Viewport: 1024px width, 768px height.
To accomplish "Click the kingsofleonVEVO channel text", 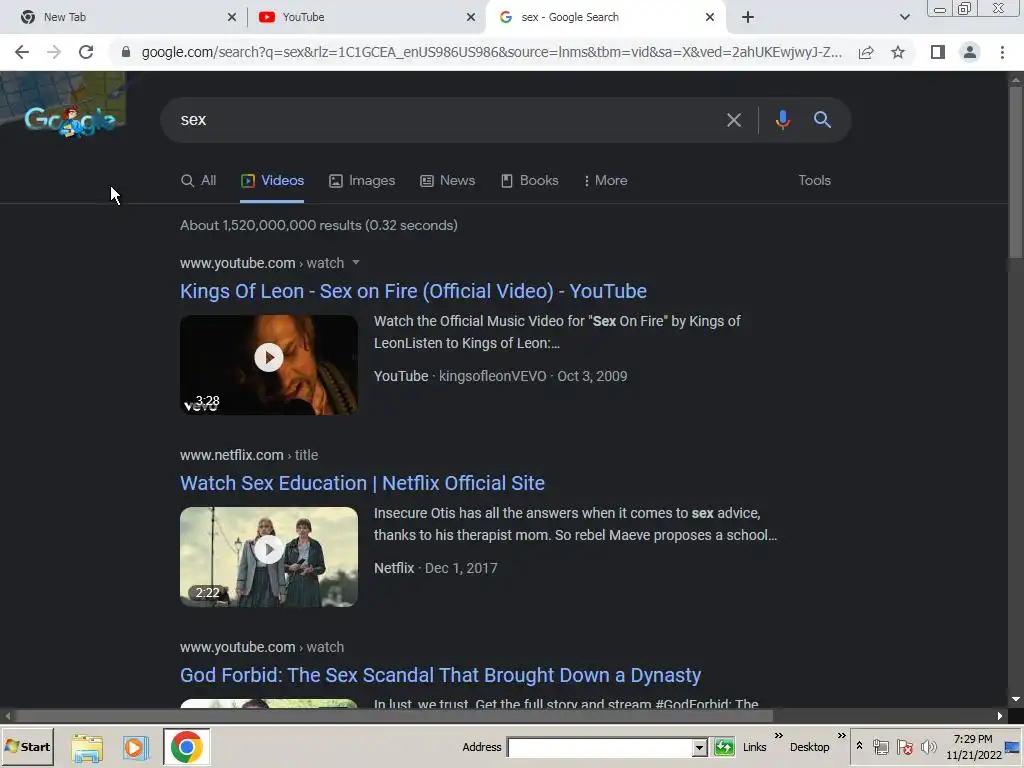I will click(x=492, y=376).
